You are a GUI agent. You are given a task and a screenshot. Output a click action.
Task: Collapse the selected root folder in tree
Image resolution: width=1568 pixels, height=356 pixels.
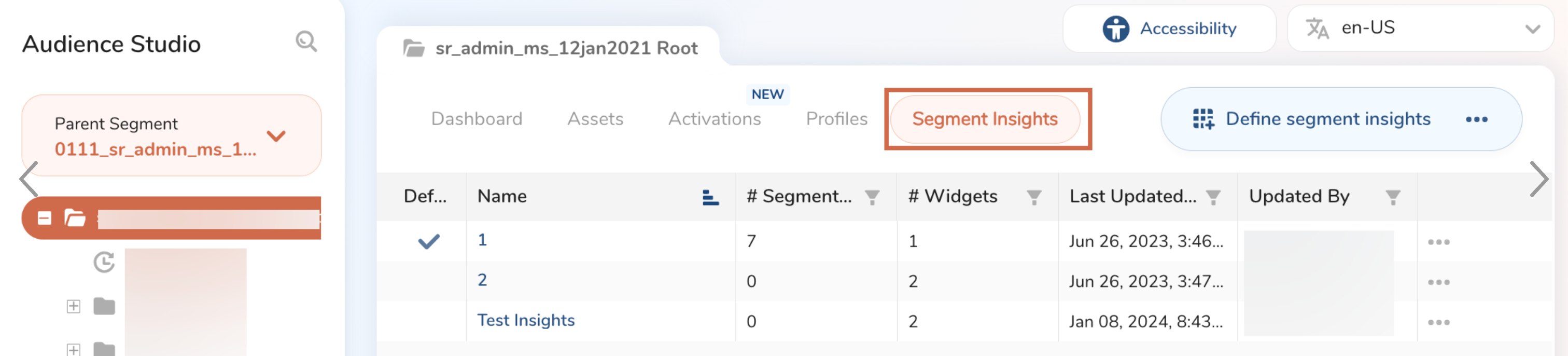coord(45,218)
